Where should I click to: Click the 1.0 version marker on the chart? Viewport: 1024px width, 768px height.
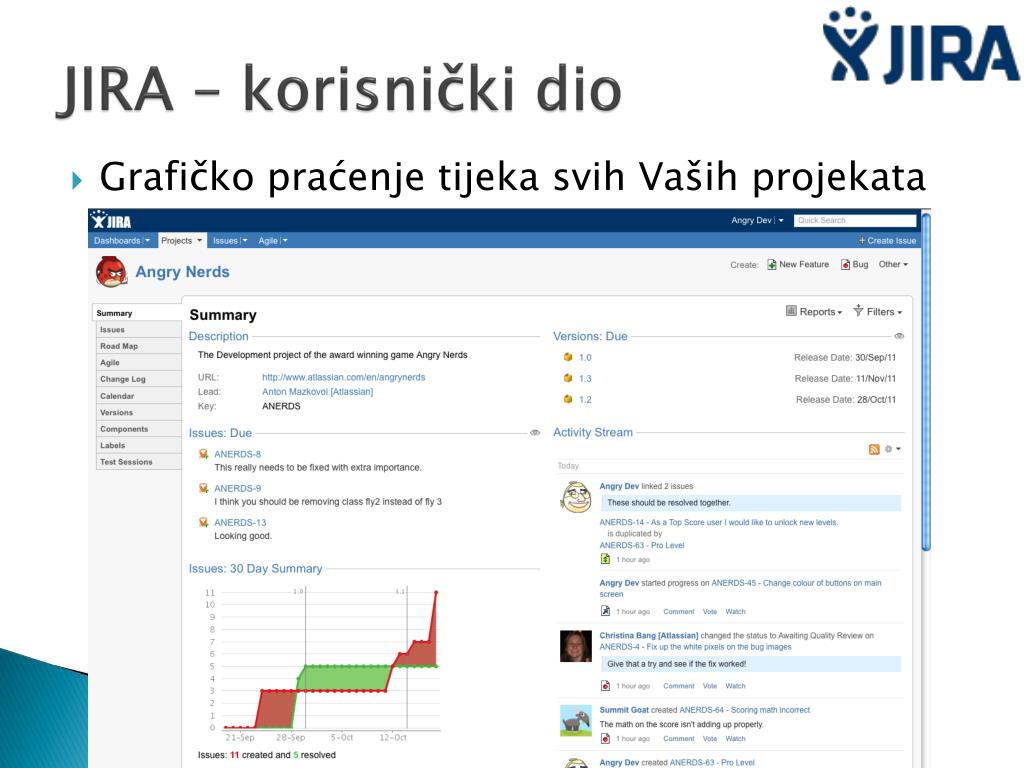click(x=298, y=592)
